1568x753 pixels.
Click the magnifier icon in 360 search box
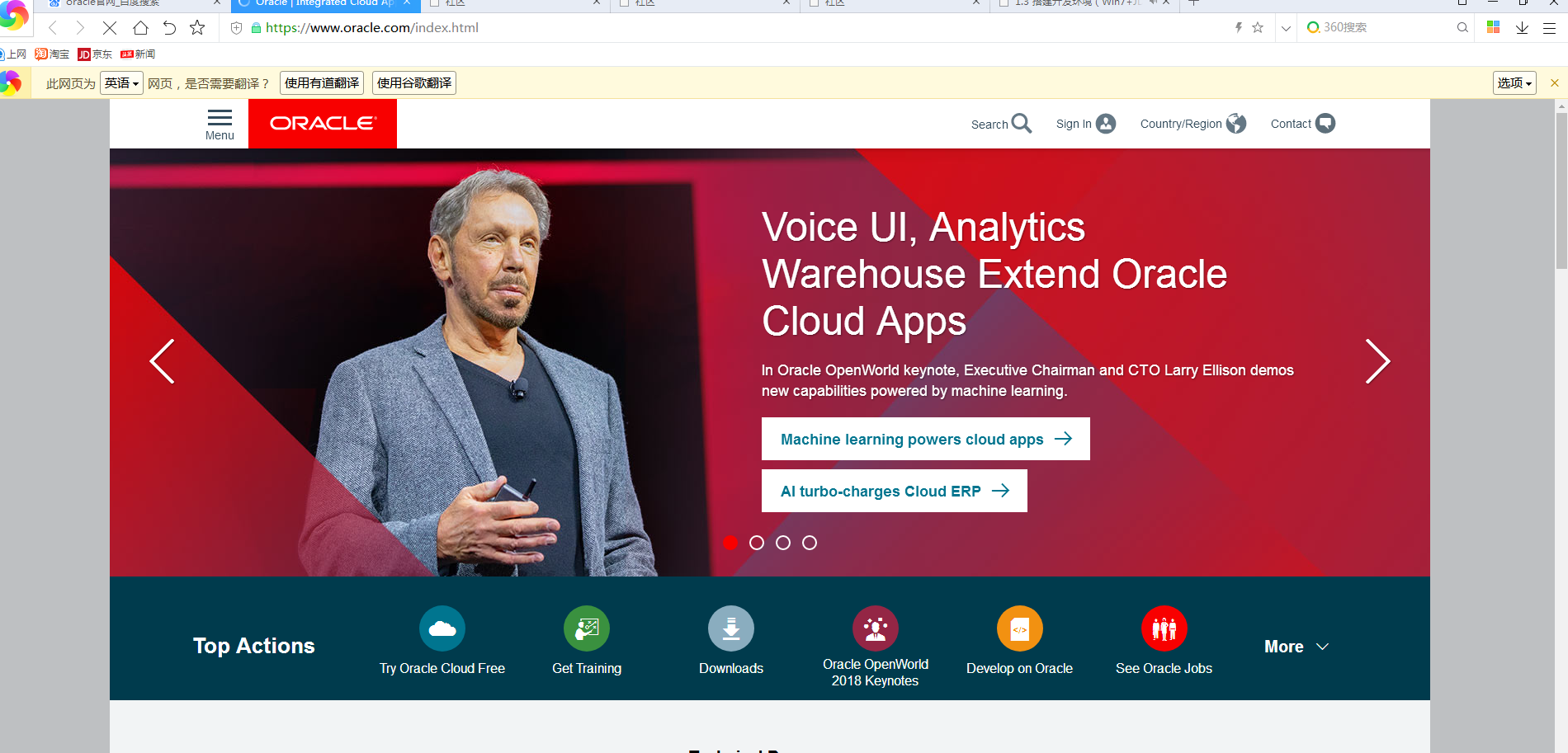[x=1462, y=27]
